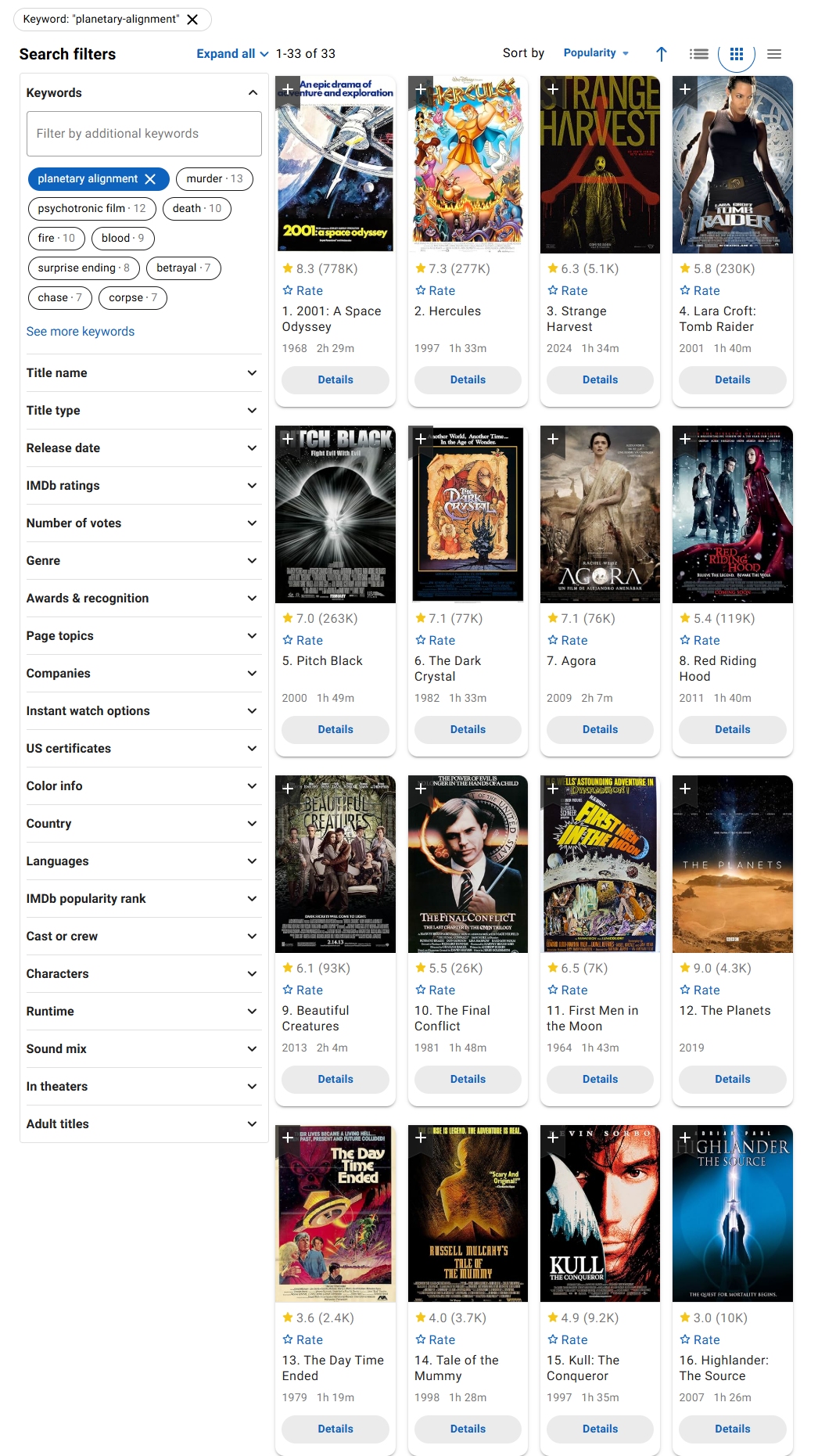Expand the Genre filter section
This screenshot has width=818, height=1456.
pos(142,561)
